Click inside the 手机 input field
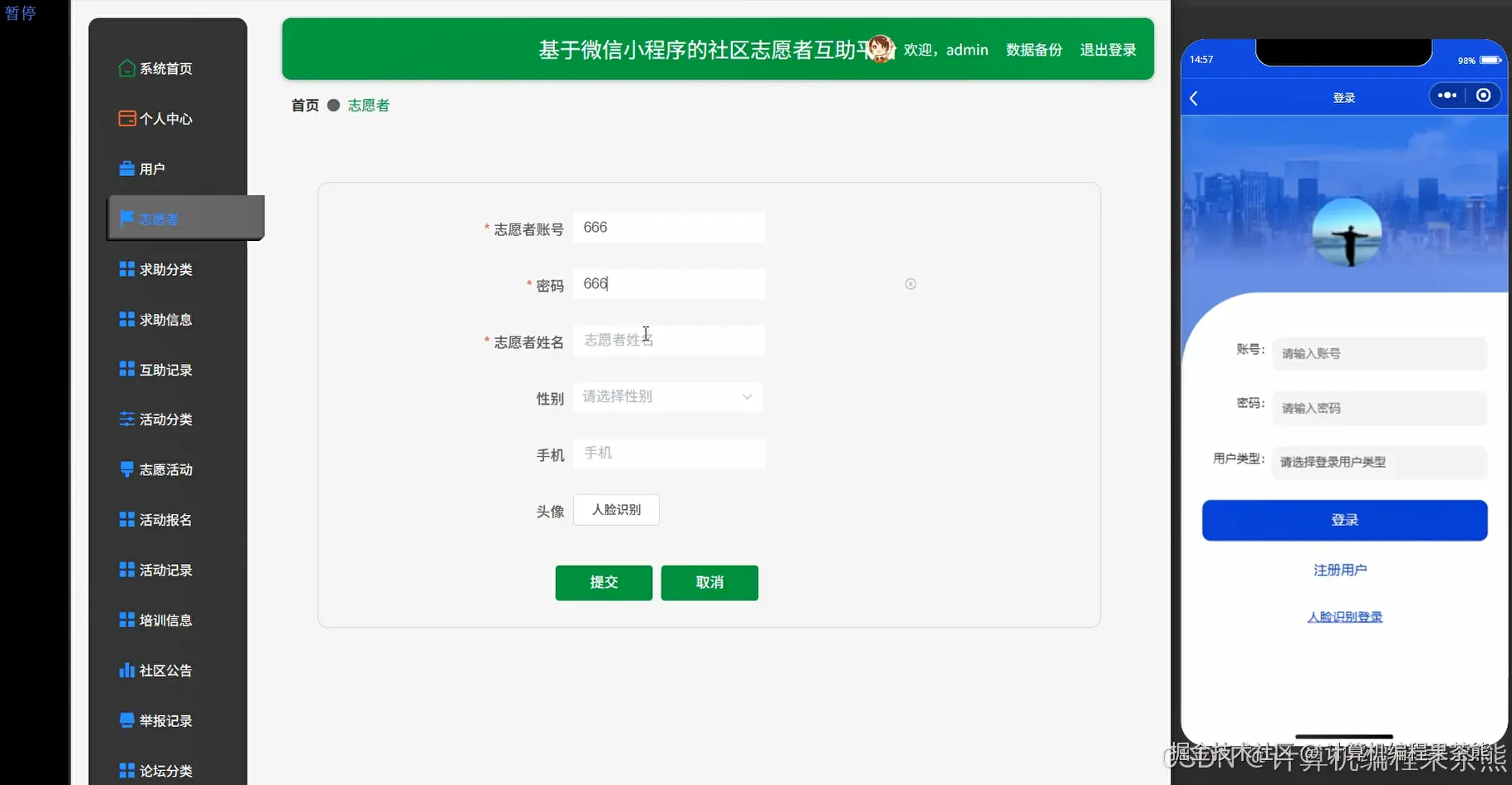1512x785 pixels. tap(670, 453)
